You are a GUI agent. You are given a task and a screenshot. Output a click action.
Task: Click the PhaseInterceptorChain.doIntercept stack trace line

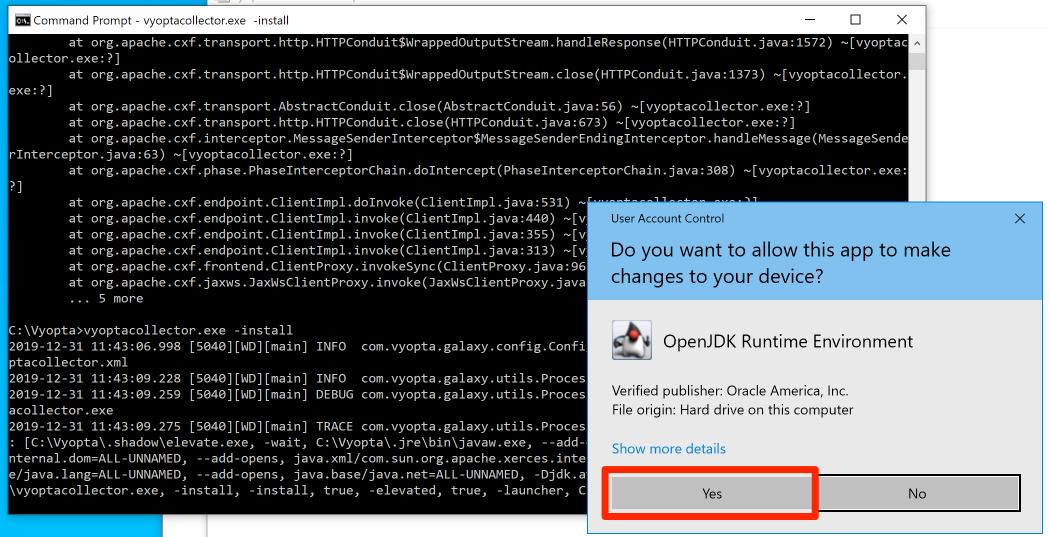coord(458,179)
